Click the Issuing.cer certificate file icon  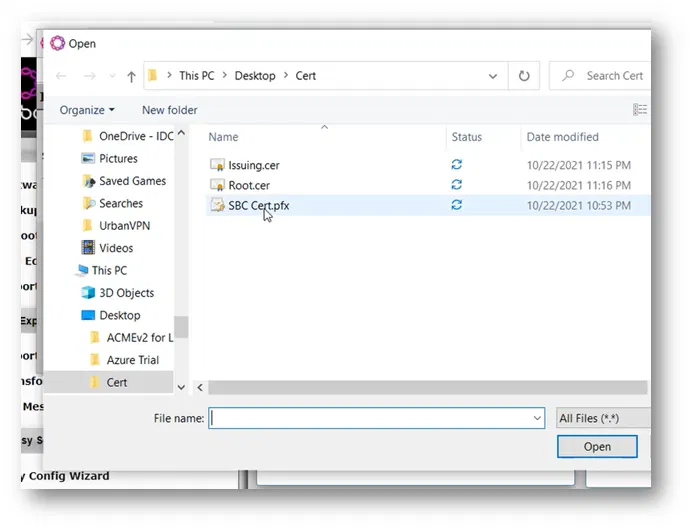(x=218, y=165)
